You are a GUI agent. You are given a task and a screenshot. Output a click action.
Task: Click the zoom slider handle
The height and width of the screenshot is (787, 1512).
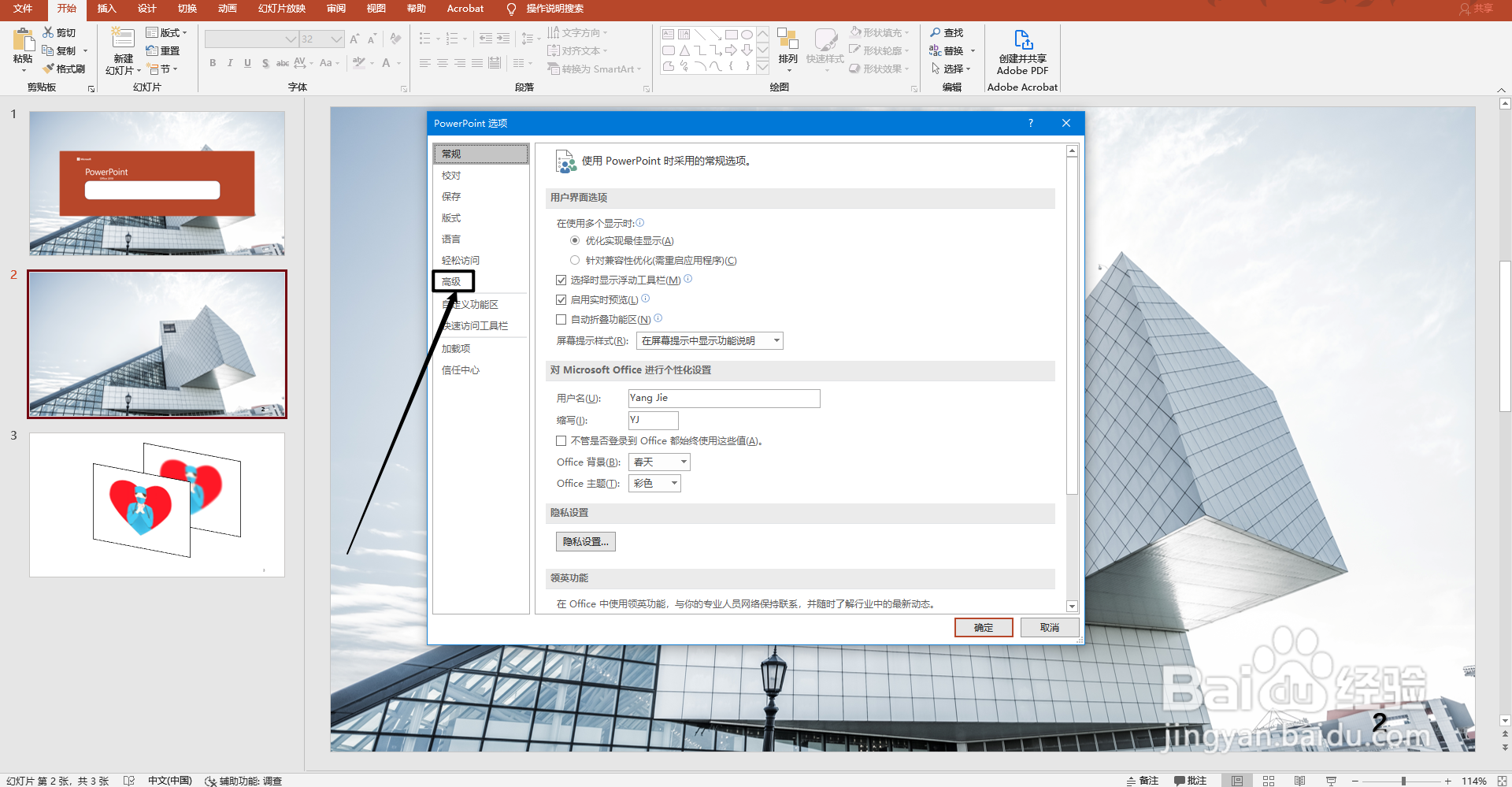(x=1403, y=781)
